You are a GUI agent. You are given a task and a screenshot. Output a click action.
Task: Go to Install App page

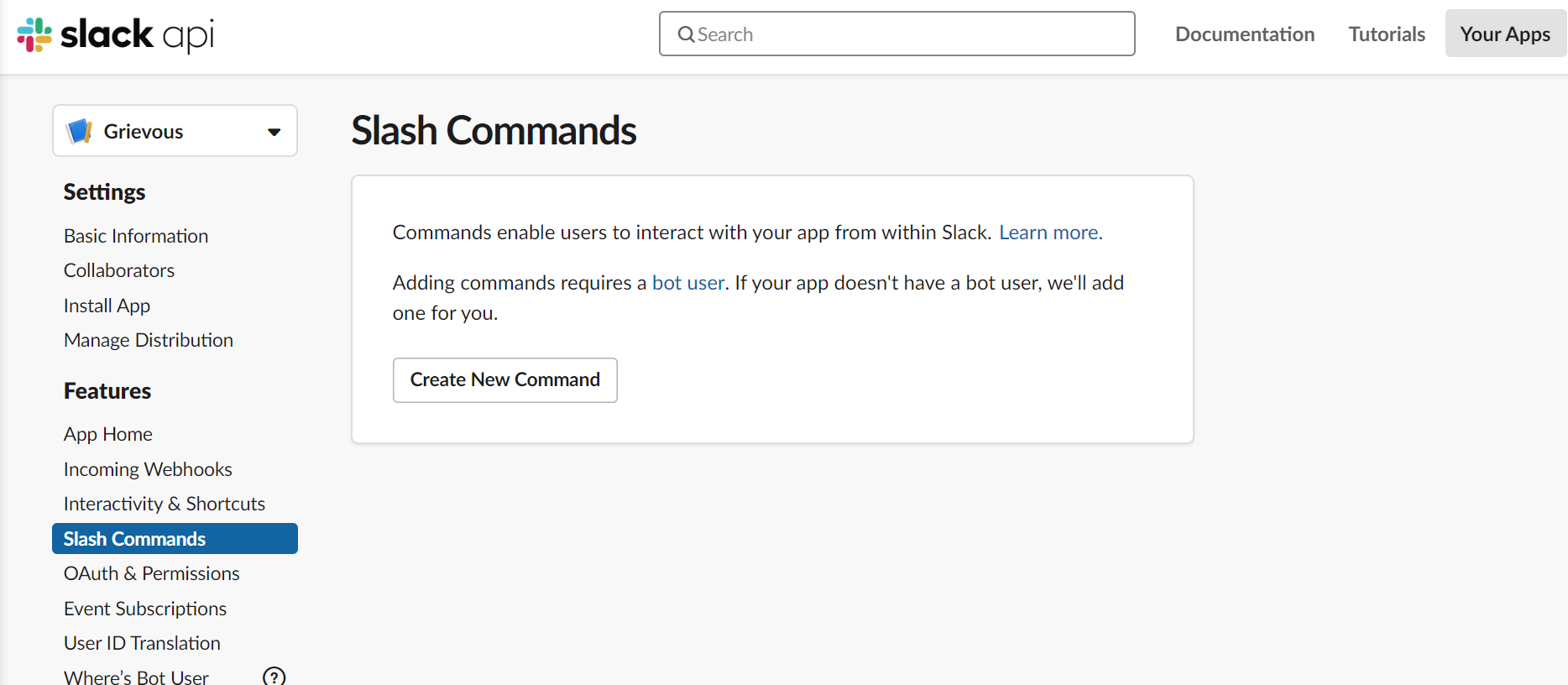coord(107,306)
